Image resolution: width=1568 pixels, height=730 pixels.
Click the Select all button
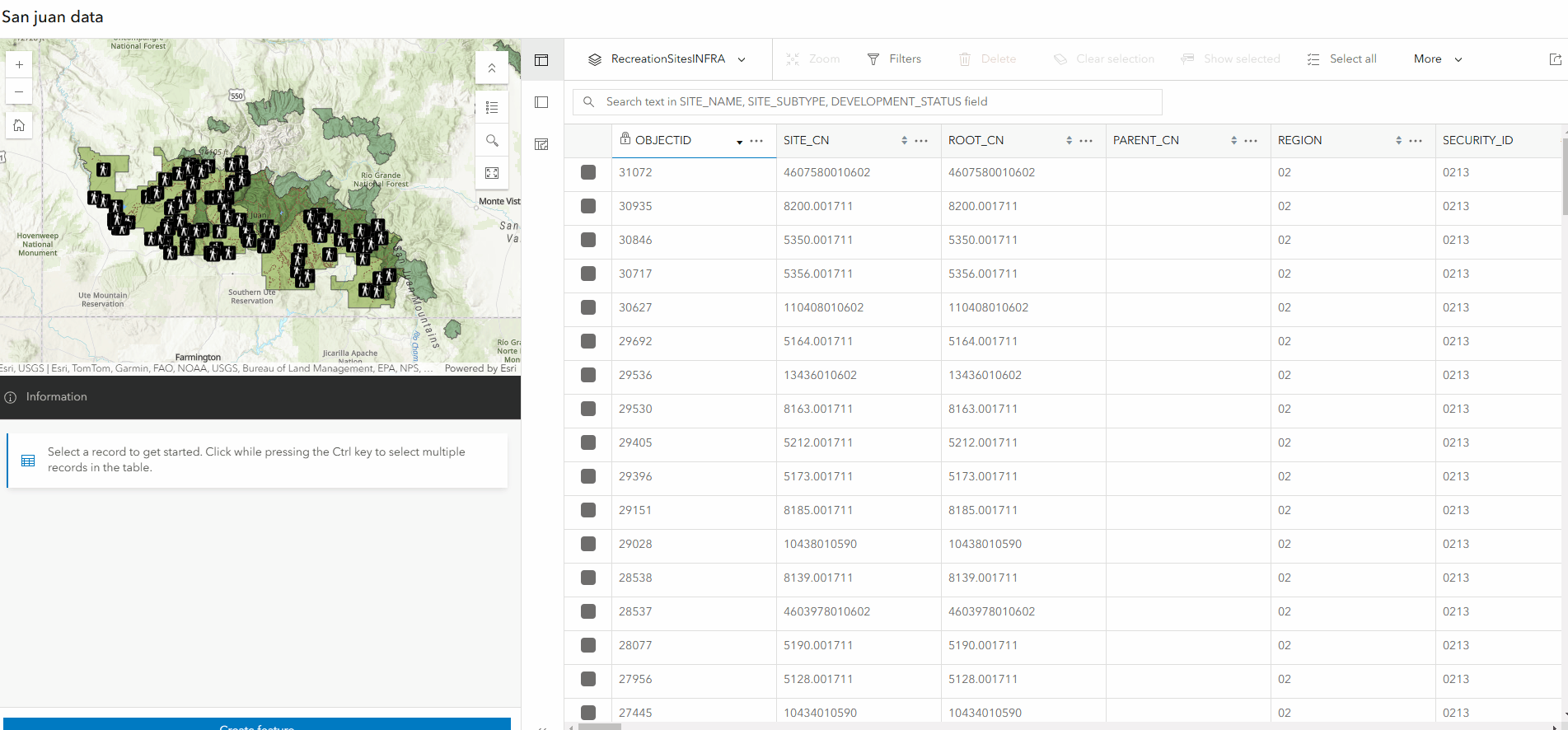click(1342, 59)
